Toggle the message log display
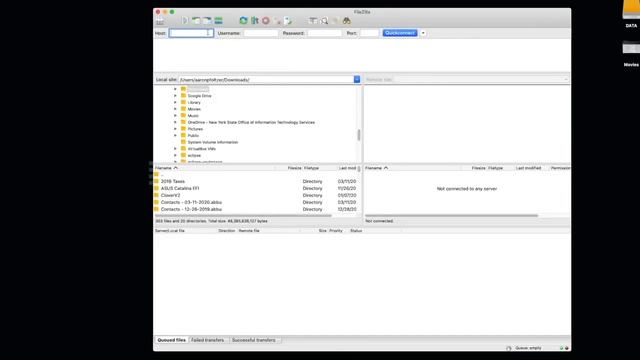 pos(185,21)
